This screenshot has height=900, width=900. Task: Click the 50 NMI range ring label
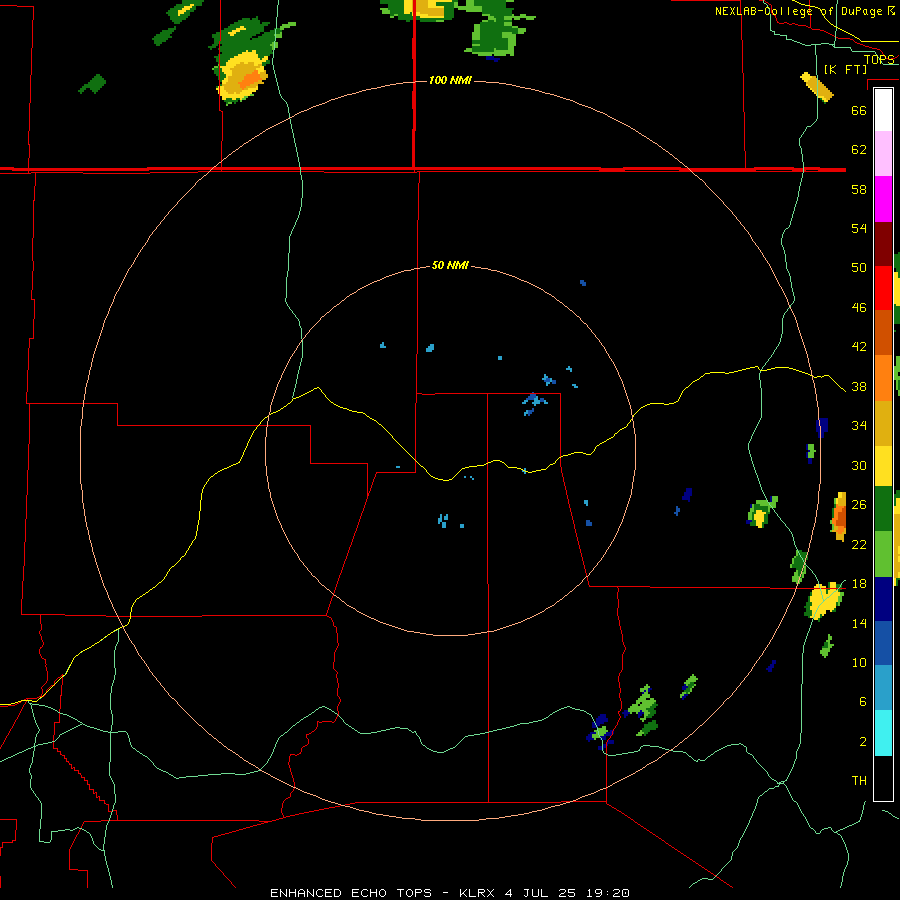(450, 265)
